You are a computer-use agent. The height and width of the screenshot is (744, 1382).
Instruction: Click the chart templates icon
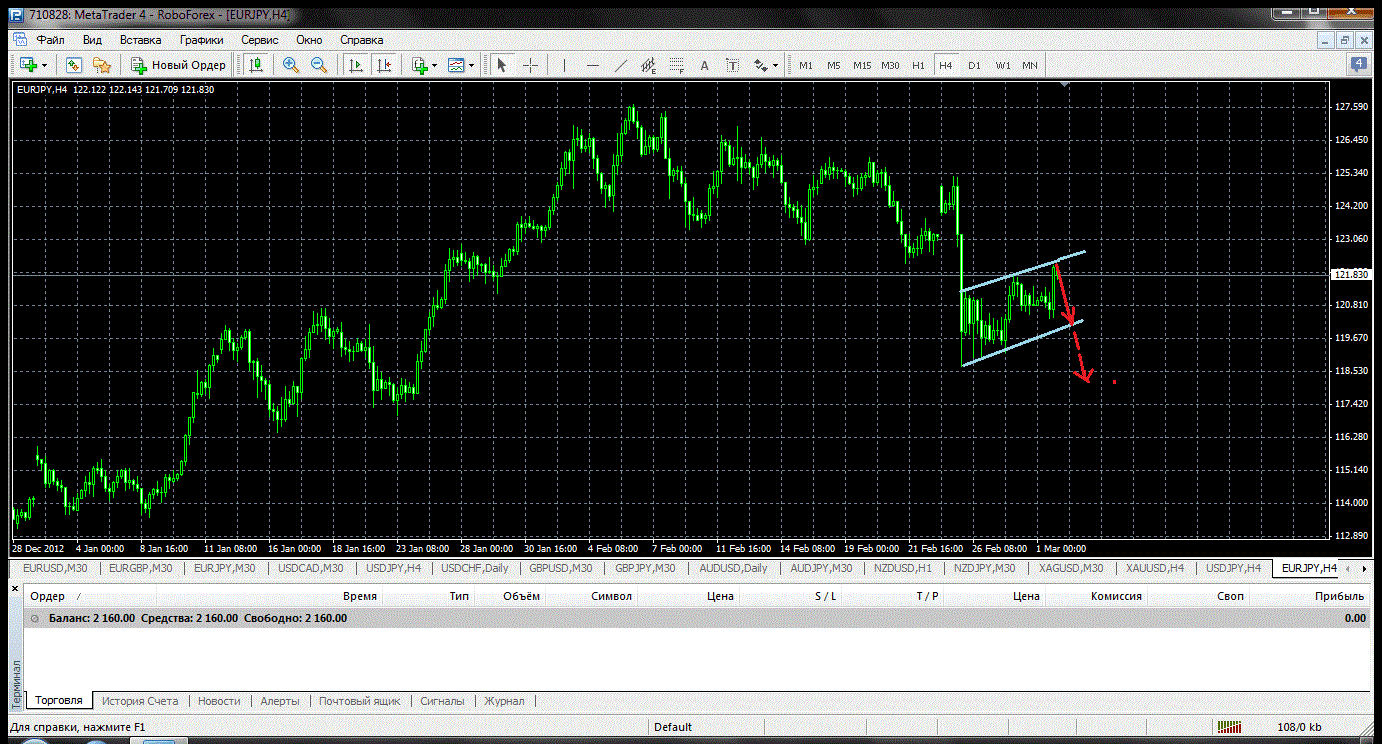click(x=457, y=65)
